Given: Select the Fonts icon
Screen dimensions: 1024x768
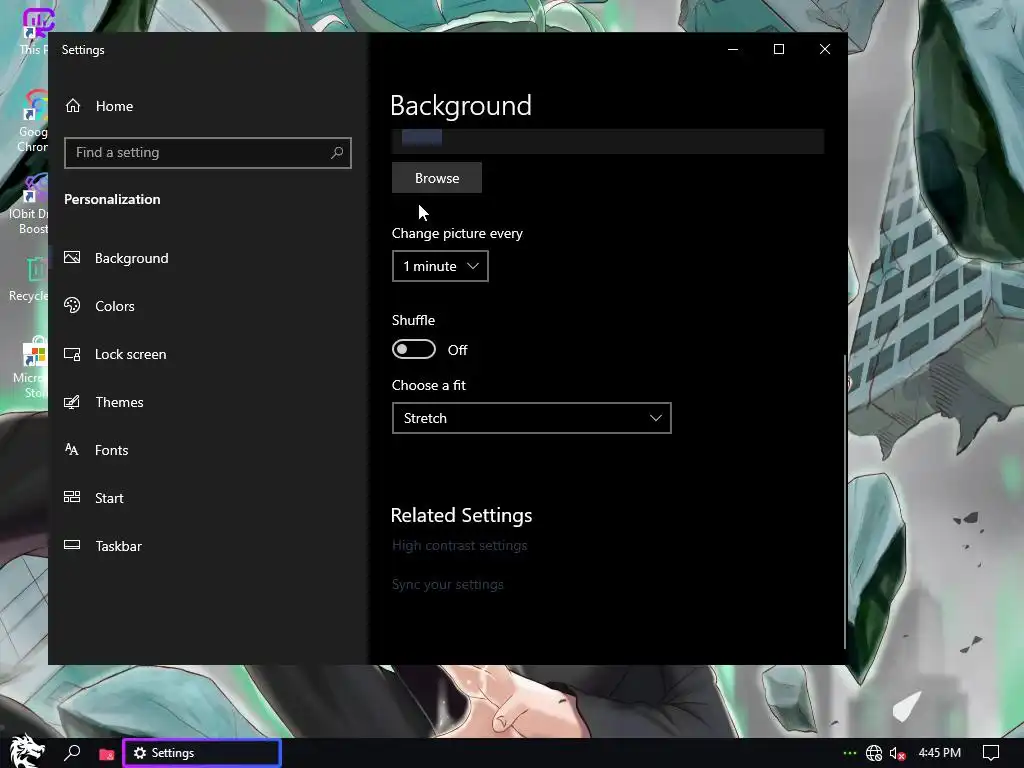Looking at the screenshot, I should click(x=72, y=449).
